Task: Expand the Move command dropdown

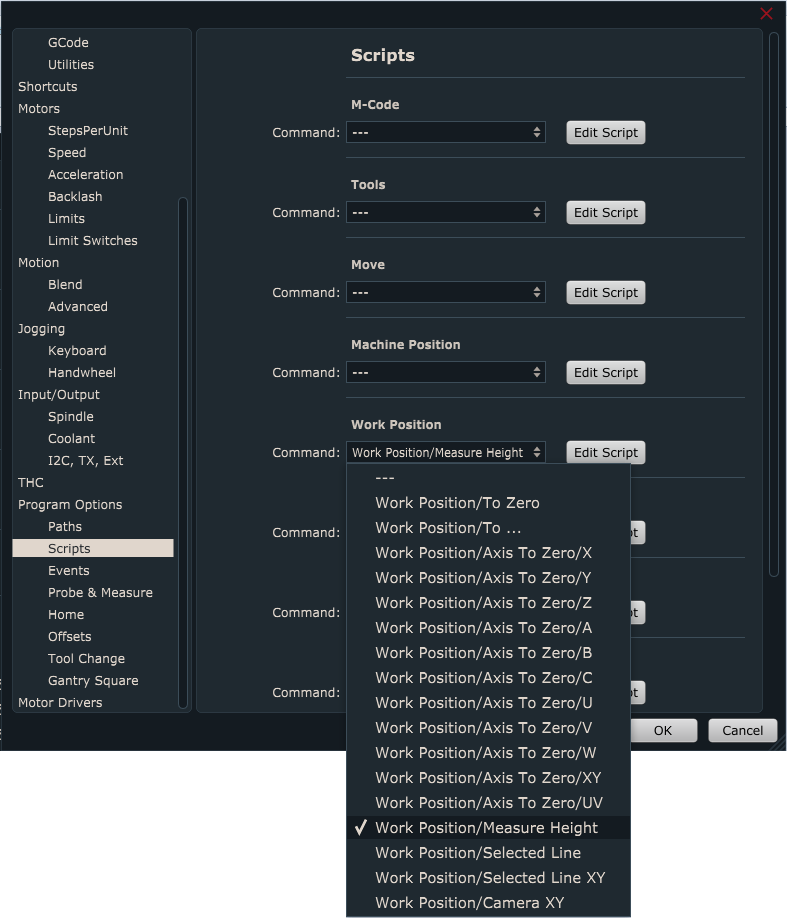Action: tap(445, 293)
